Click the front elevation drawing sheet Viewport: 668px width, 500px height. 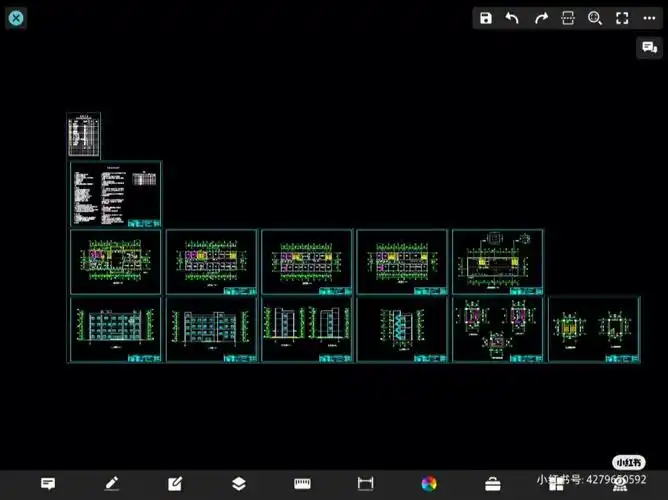click(x=115, y=329)
